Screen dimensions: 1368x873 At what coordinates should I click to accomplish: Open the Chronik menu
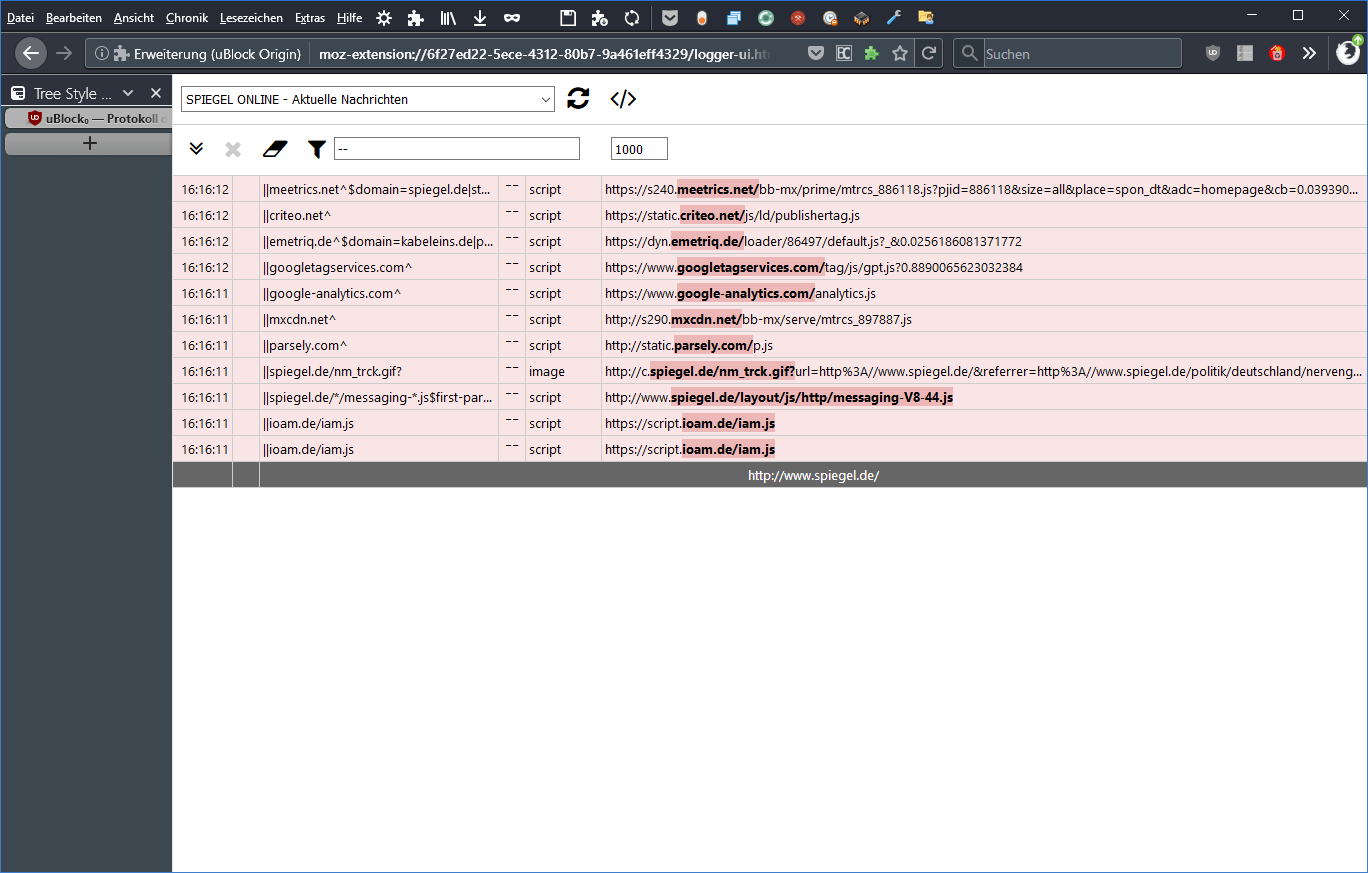coord(187,18)
